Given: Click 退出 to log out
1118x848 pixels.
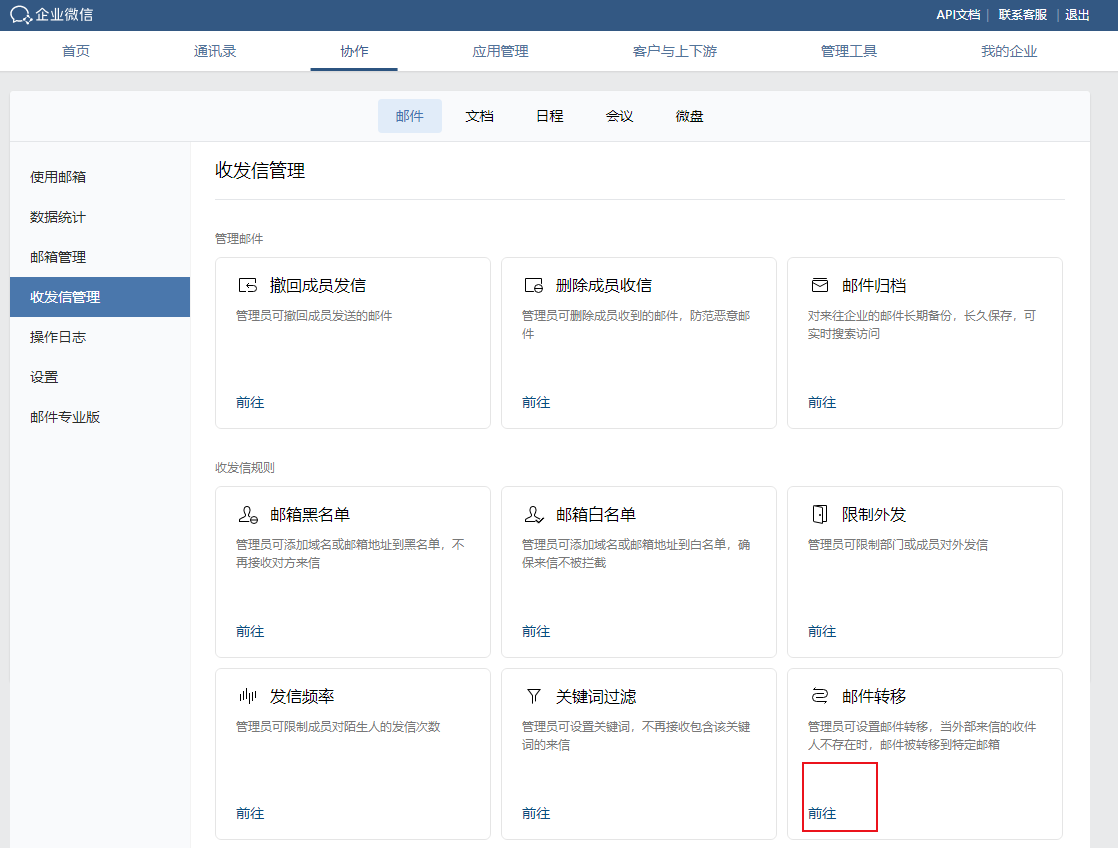Looking at the screenshot, I should click(1077, 15).
